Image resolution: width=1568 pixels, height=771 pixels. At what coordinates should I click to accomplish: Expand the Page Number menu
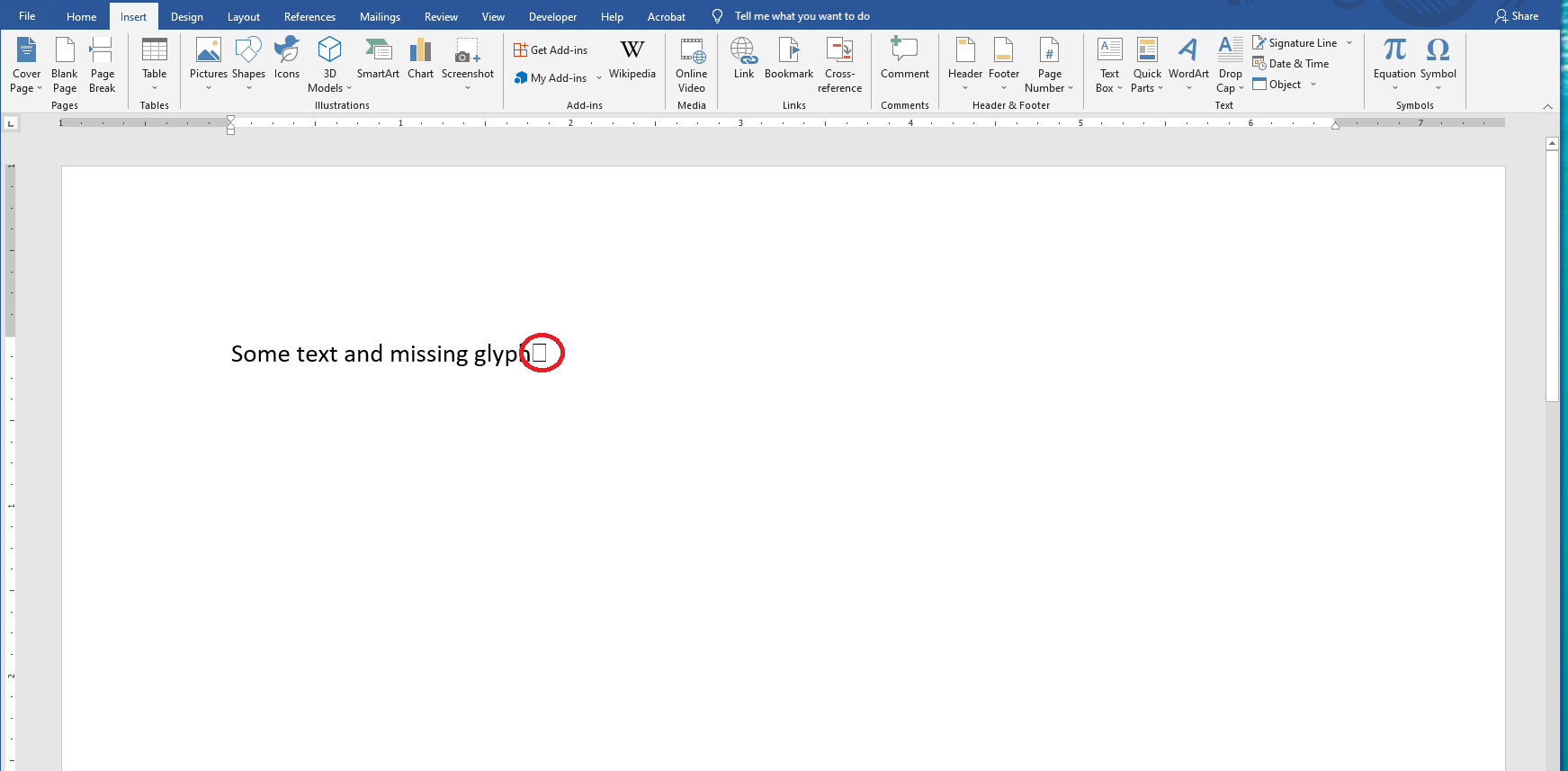(x=1049, y=65)
